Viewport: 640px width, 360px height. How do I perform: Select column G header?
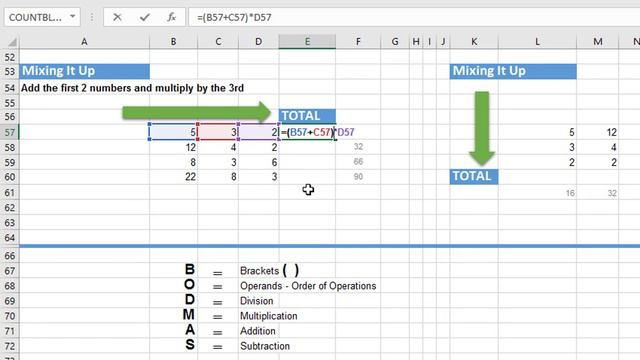pyautogui.click(x=395, y=42)
